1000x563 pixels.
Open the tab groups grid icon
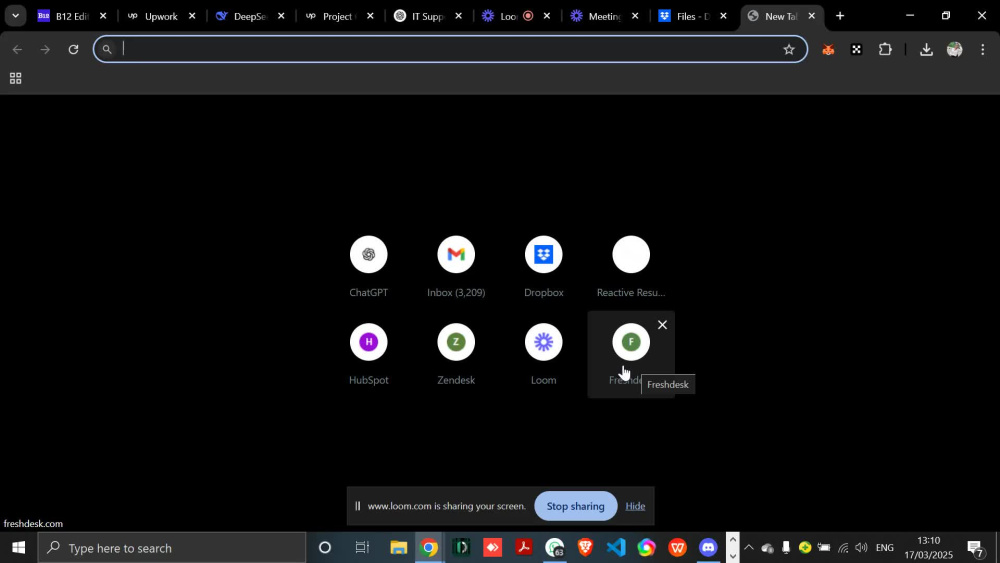click(15, 78)
